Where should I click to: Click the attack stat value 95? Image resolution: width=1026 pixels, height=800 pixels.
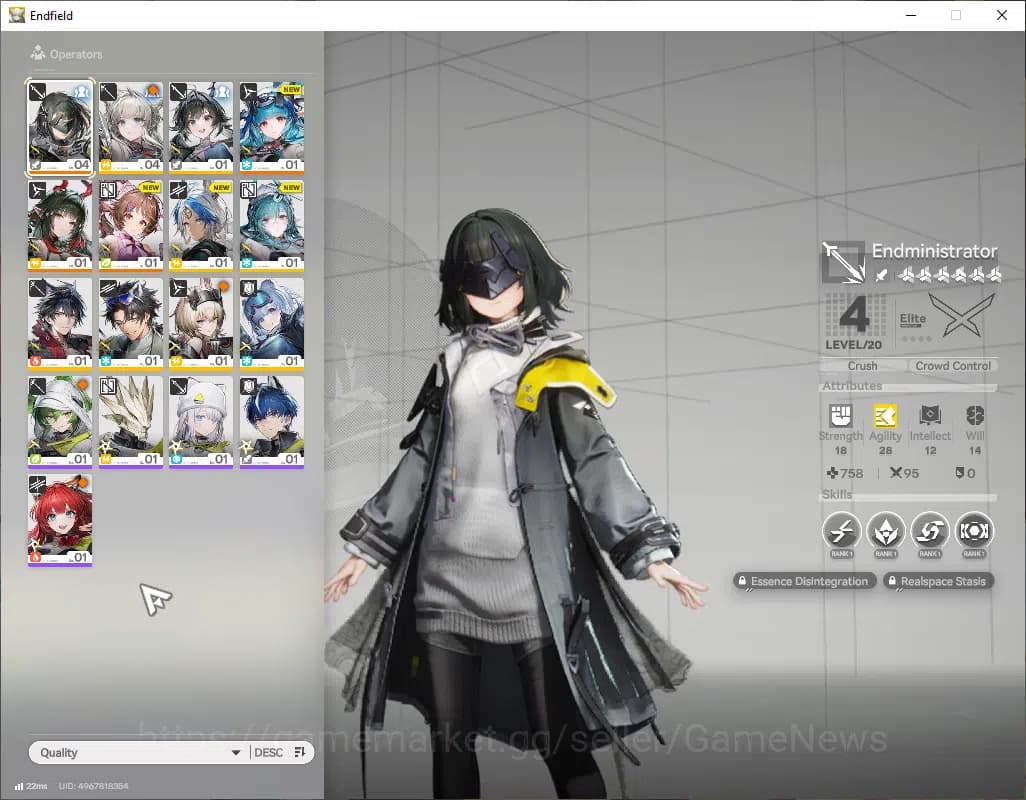(x=904, y=473)
